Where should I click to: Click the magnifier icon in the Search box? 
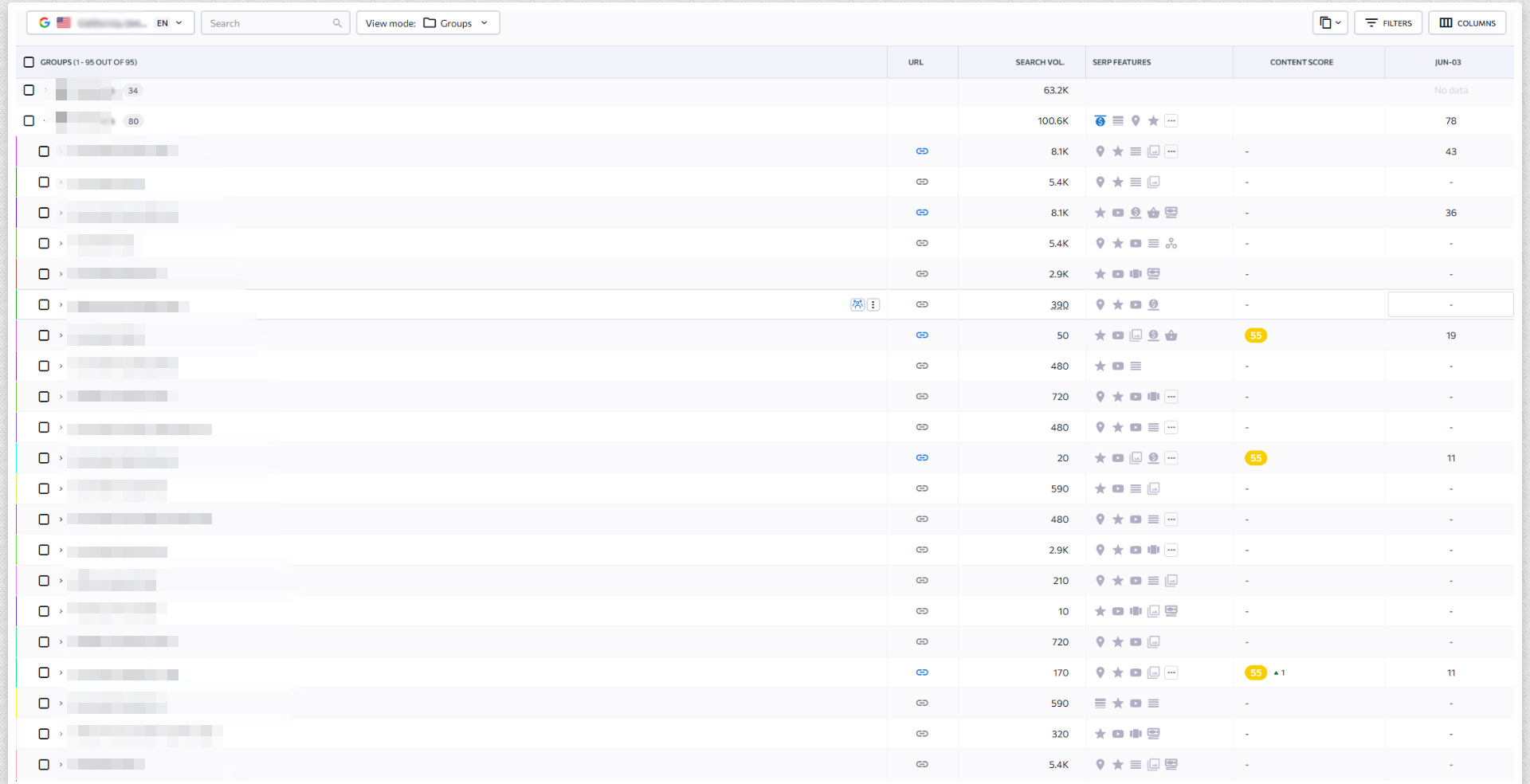[337, 23]
